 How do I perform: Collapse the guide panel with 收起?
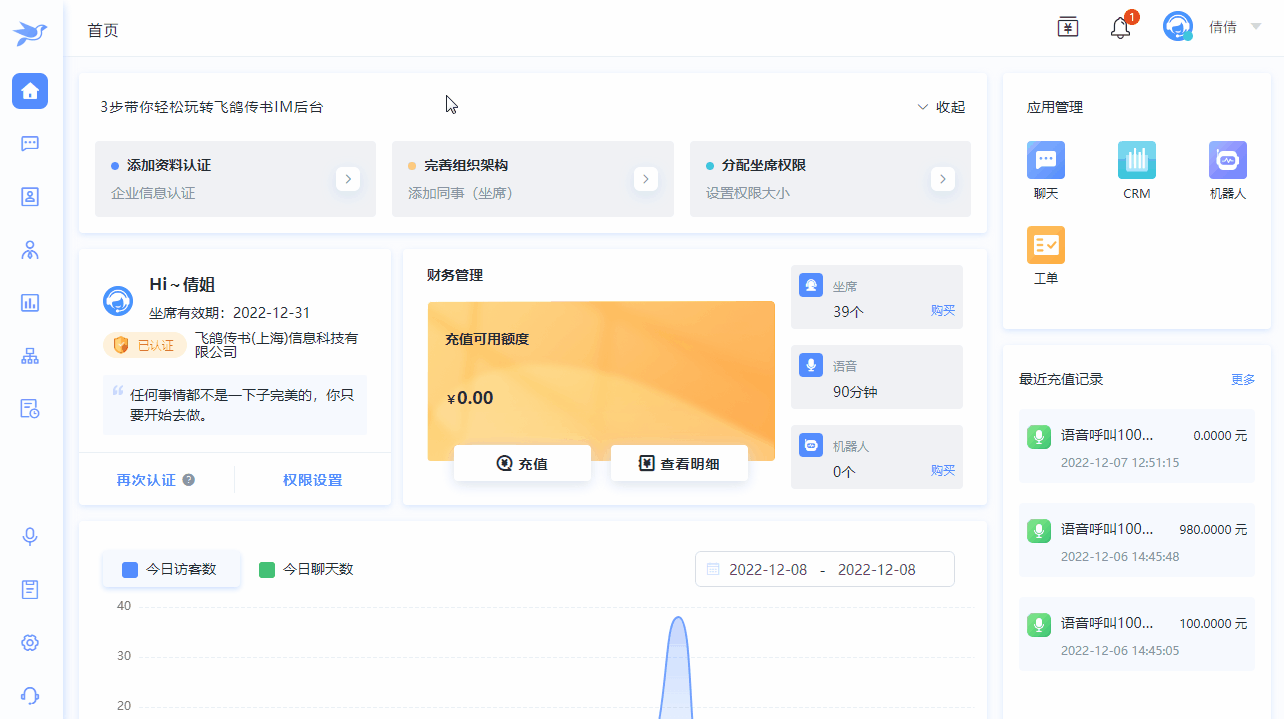(941, 107)
